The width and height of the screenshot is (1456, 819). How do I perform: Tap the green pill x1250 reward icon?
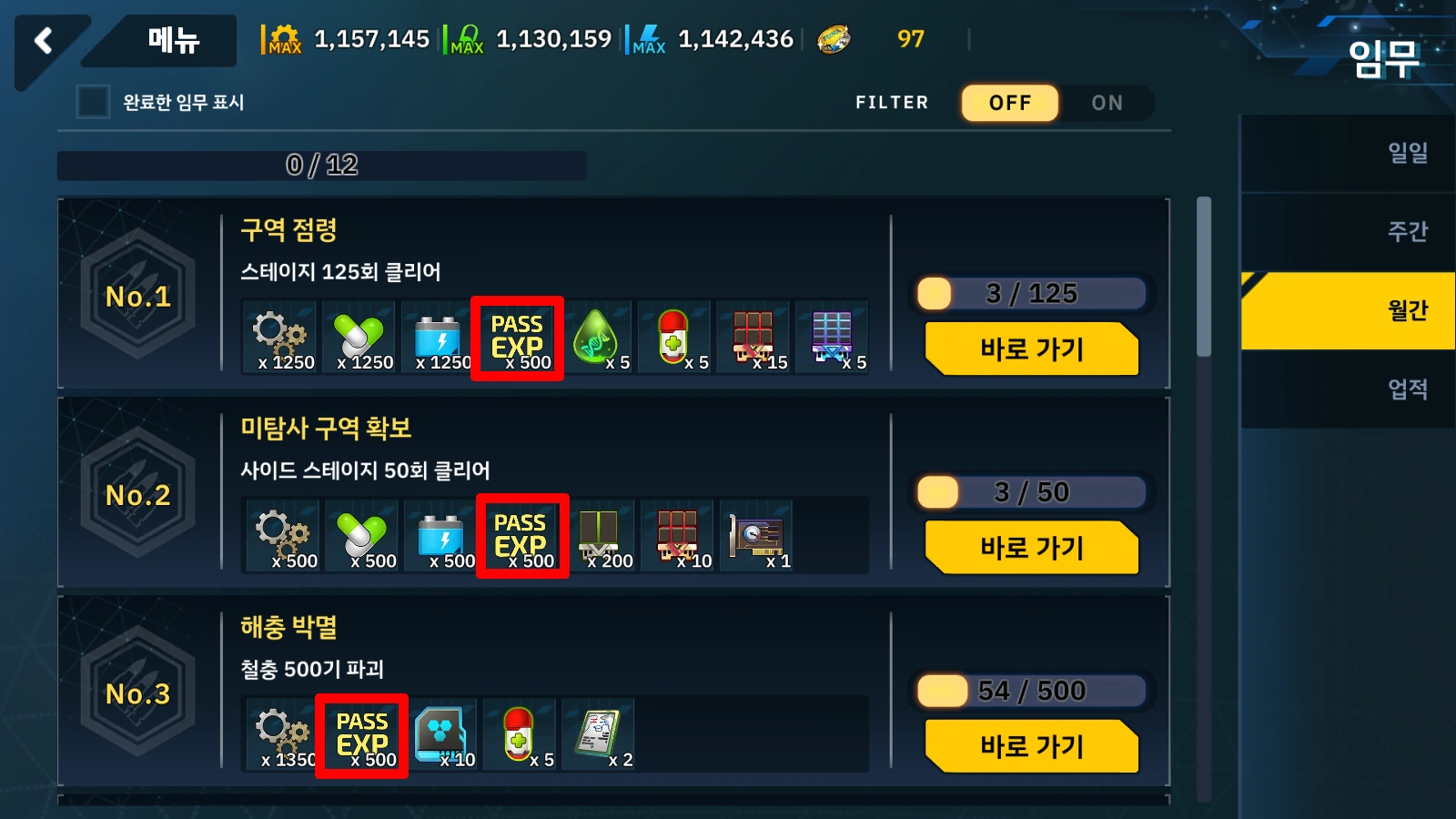(359, 338)
